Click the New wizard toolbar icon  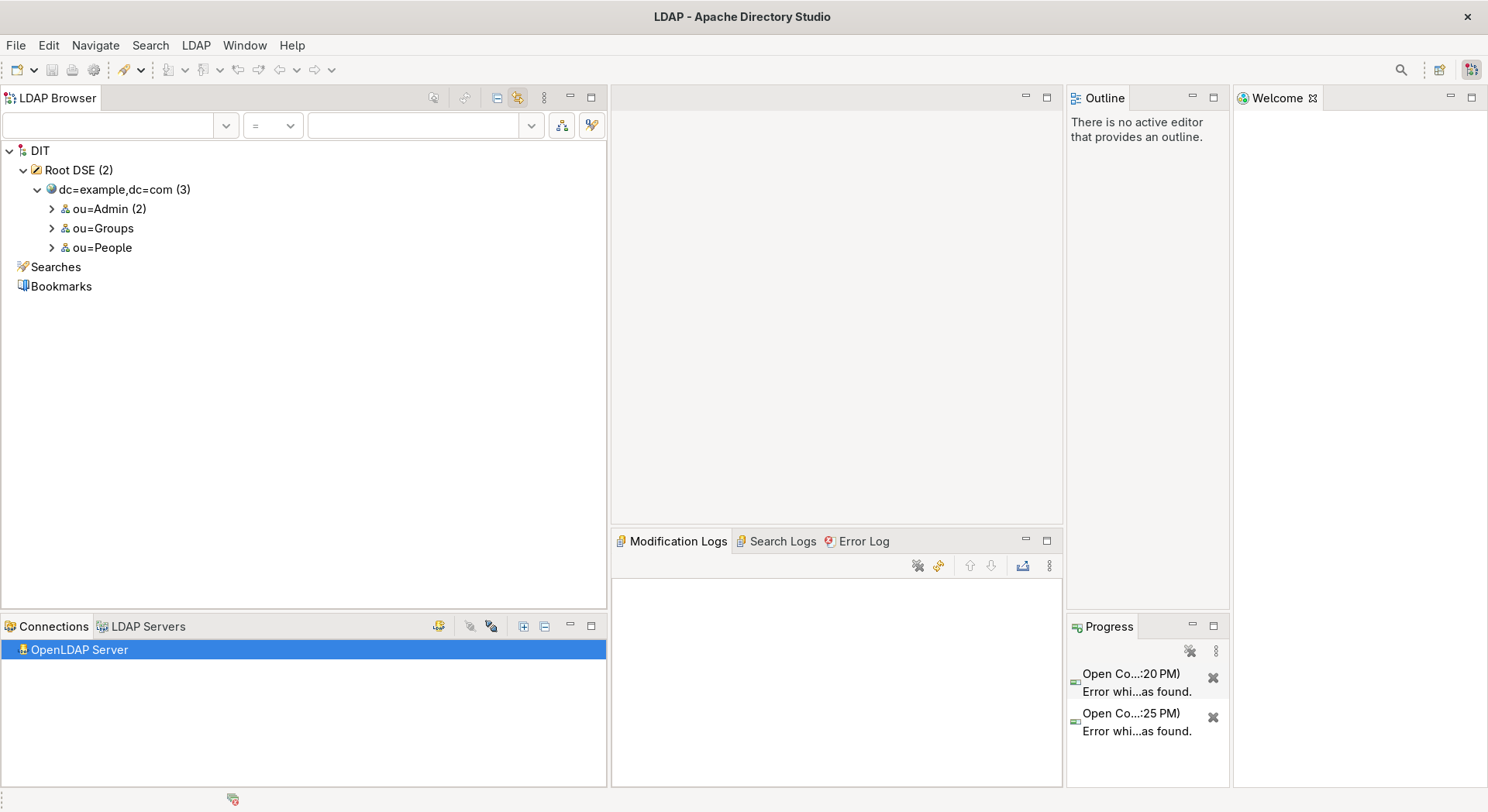[x=17, y=70]
